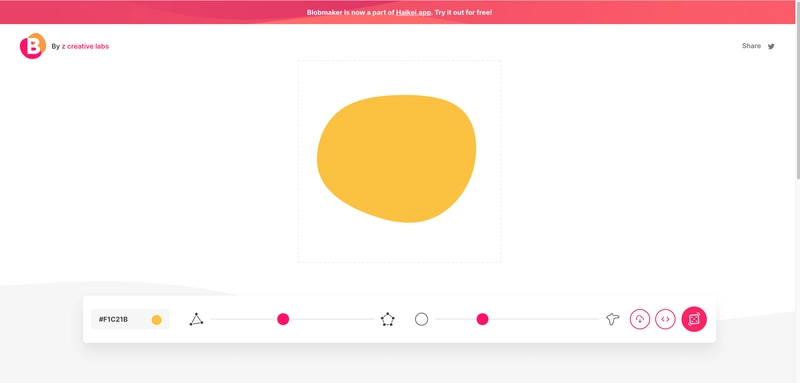This screenshot has width=800, height=383.
Task: Share on Twitter via bird icon
Action: pos(771,46)
